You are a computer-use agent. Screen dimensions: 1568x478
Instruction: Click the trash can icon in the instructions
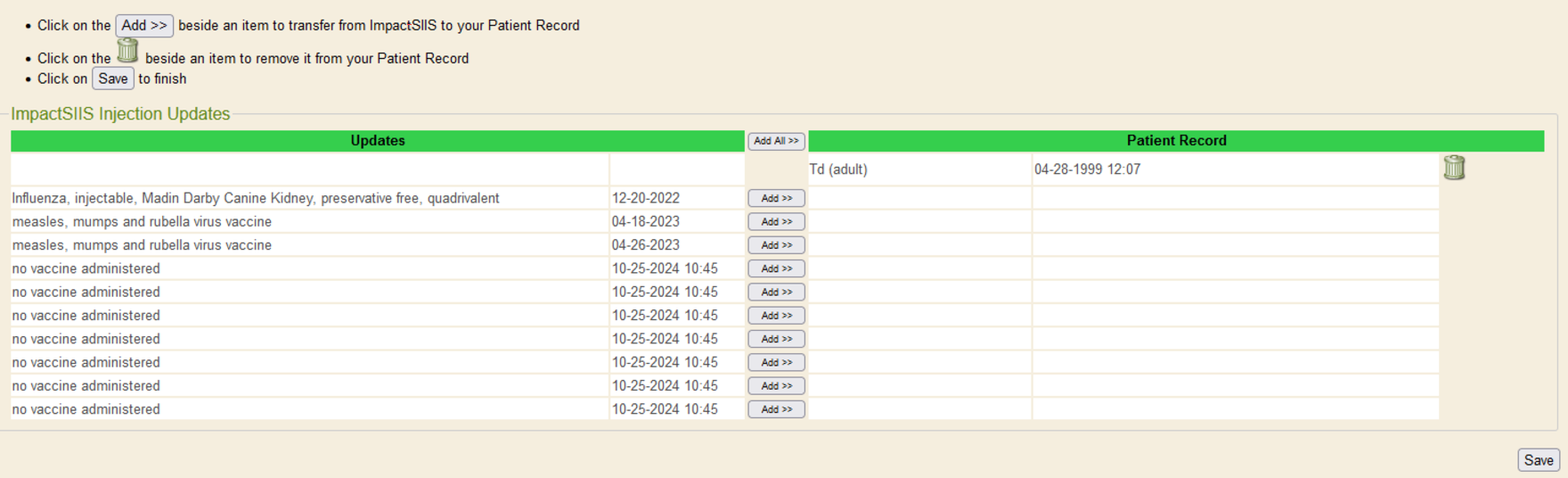127,51
